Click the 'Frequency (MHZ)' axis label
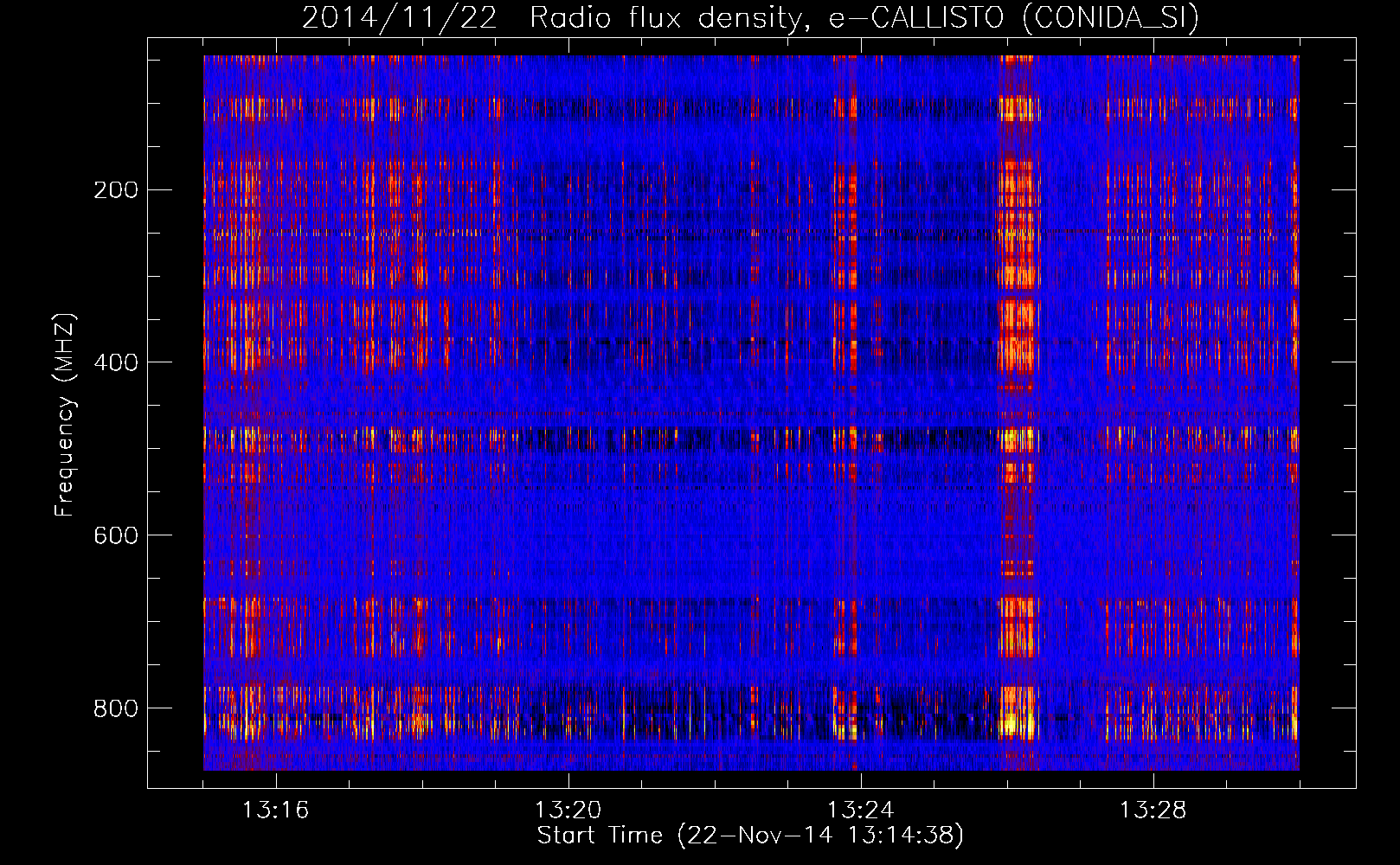This screenshot has width=1400, height=865. click(65, 414)
